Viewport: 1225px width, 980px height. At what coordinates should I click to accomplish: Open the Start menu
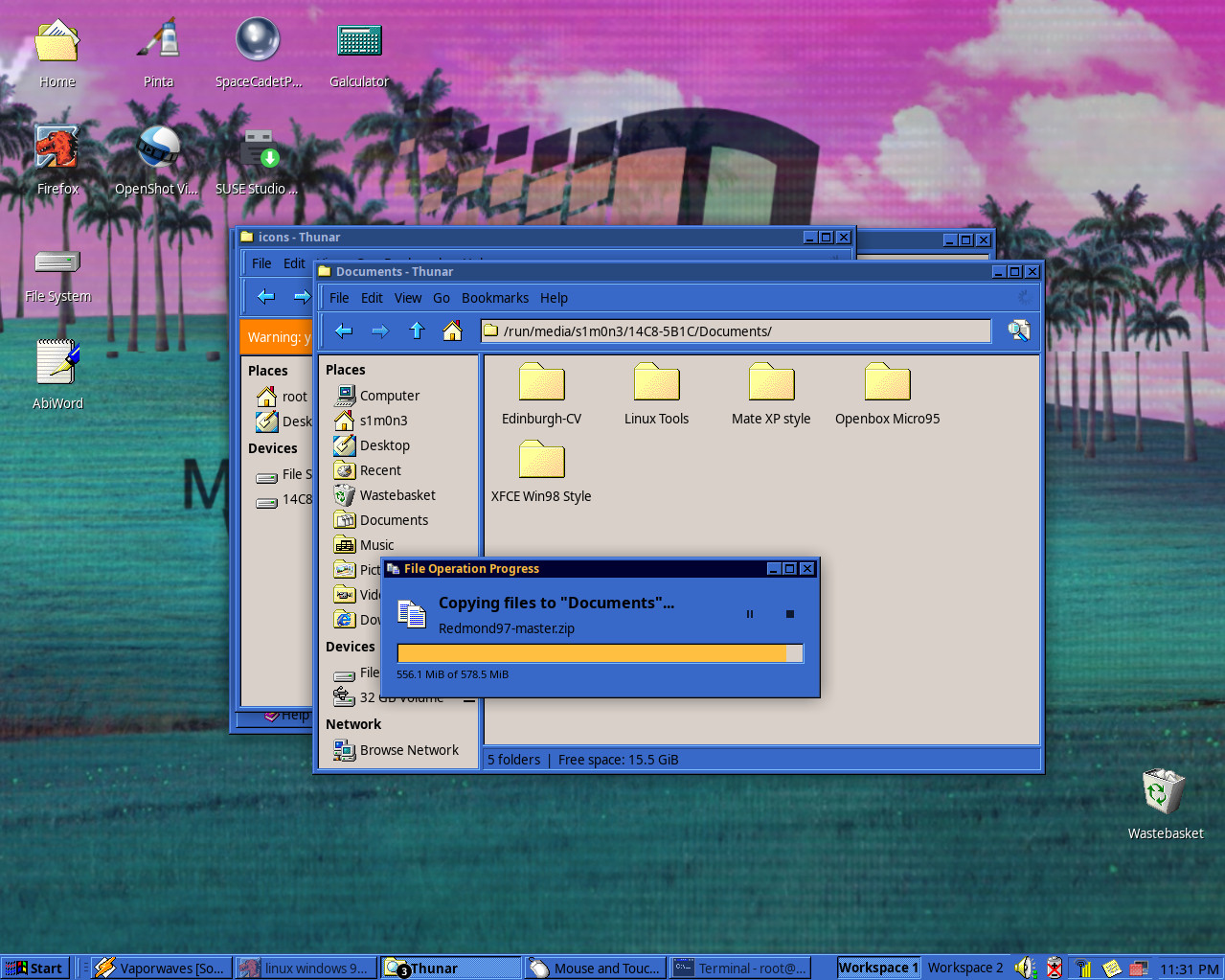pyautogui.click(x=34, y=968)
